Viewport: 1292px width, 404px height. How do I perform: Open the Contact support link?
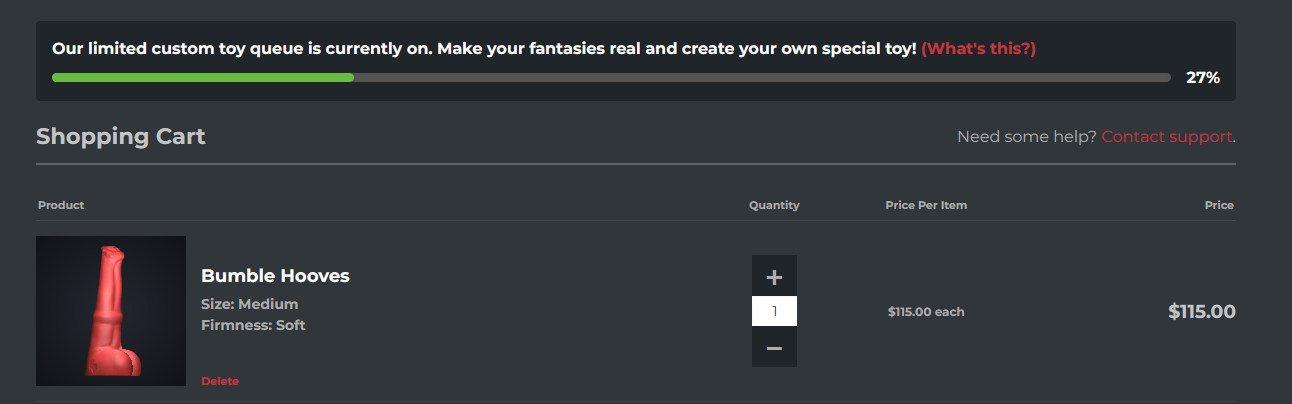coord(1167,137)
